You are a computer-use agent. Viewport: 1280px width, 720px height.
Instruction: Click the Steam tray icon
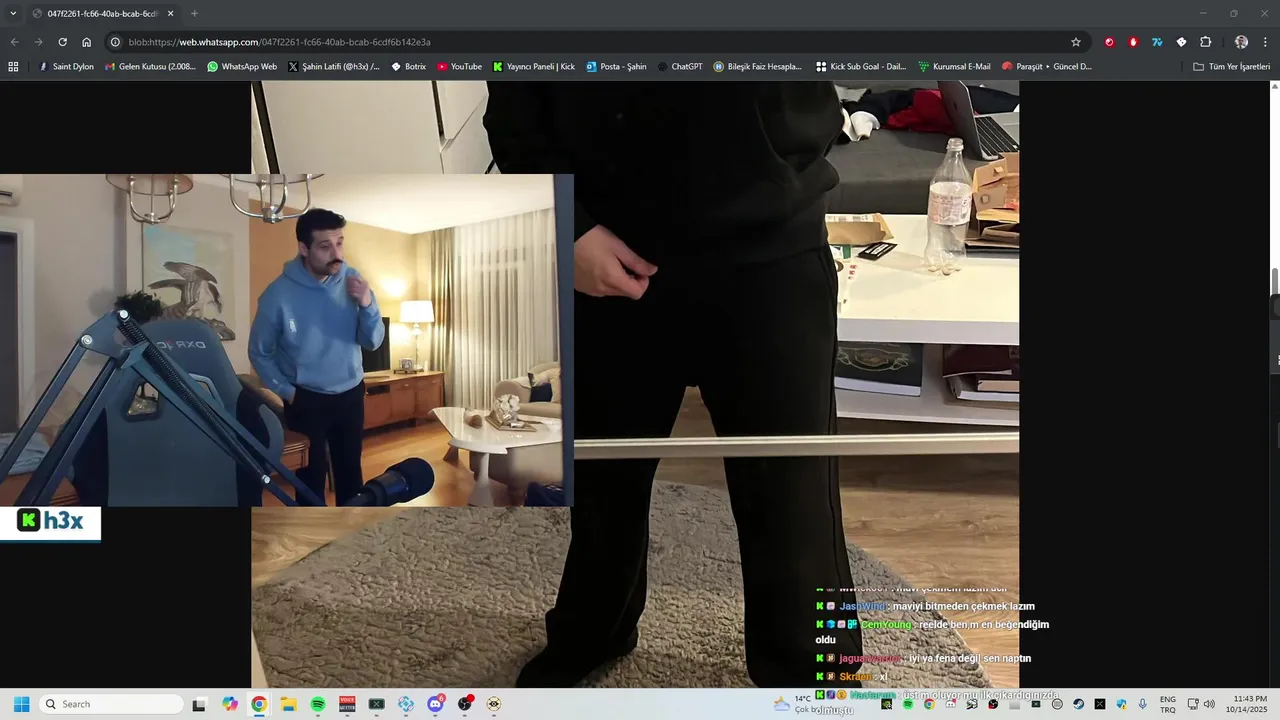(1079, 704)
